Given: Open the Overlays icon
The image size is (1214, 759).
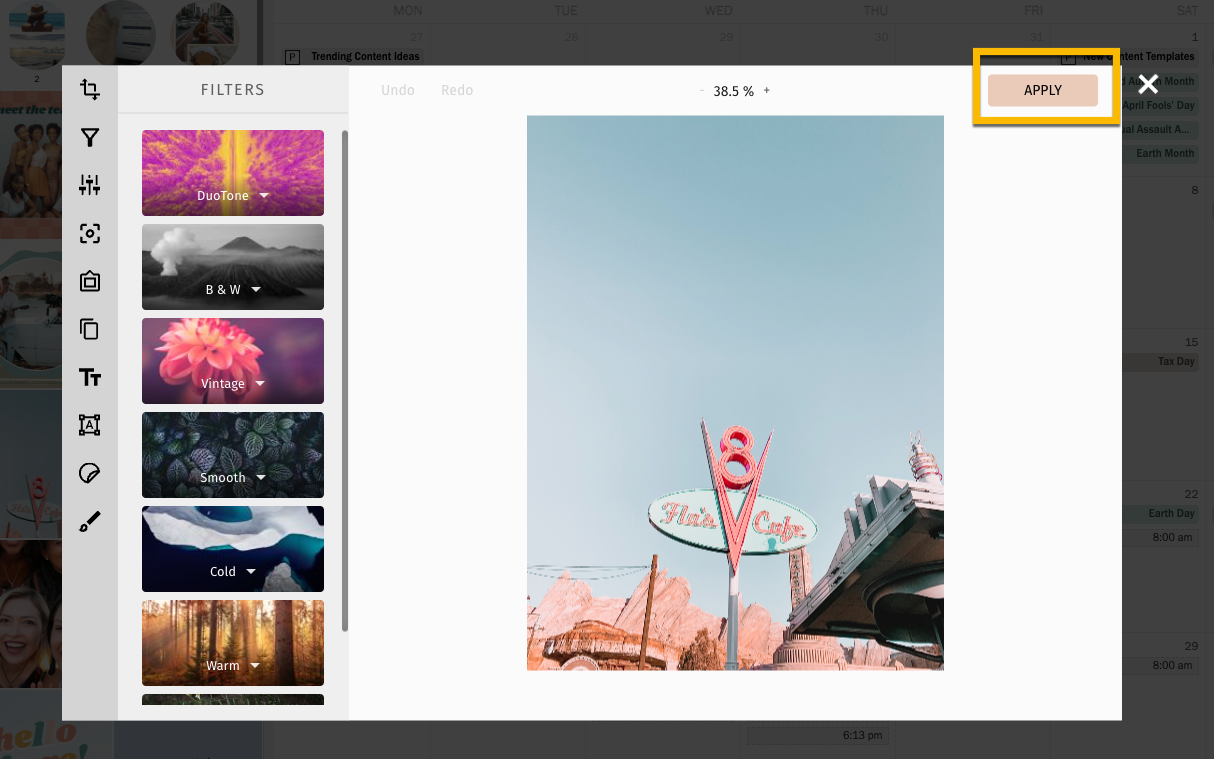Looking at the screenshot, I should pyautogui.click(x=90, y=329).
